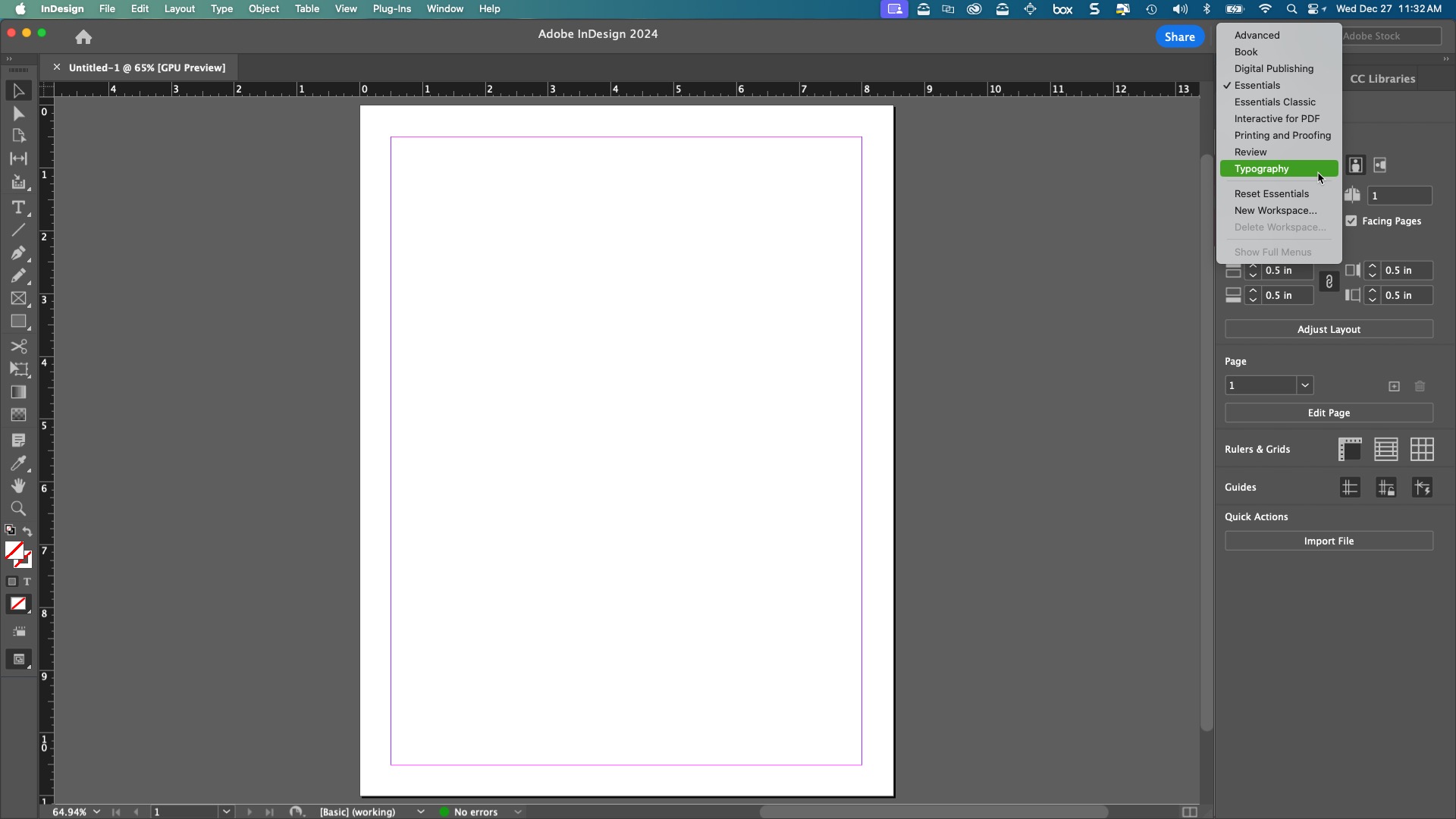Select the Pen tool
The height and width of the screenshot is (819, 1456).
click(18, 253)
